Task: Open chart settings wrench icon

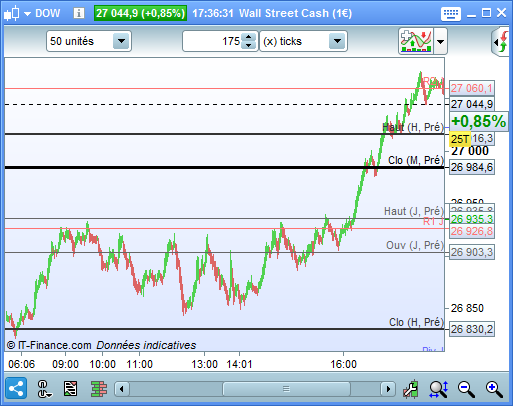Action: (x=410, y=389)
